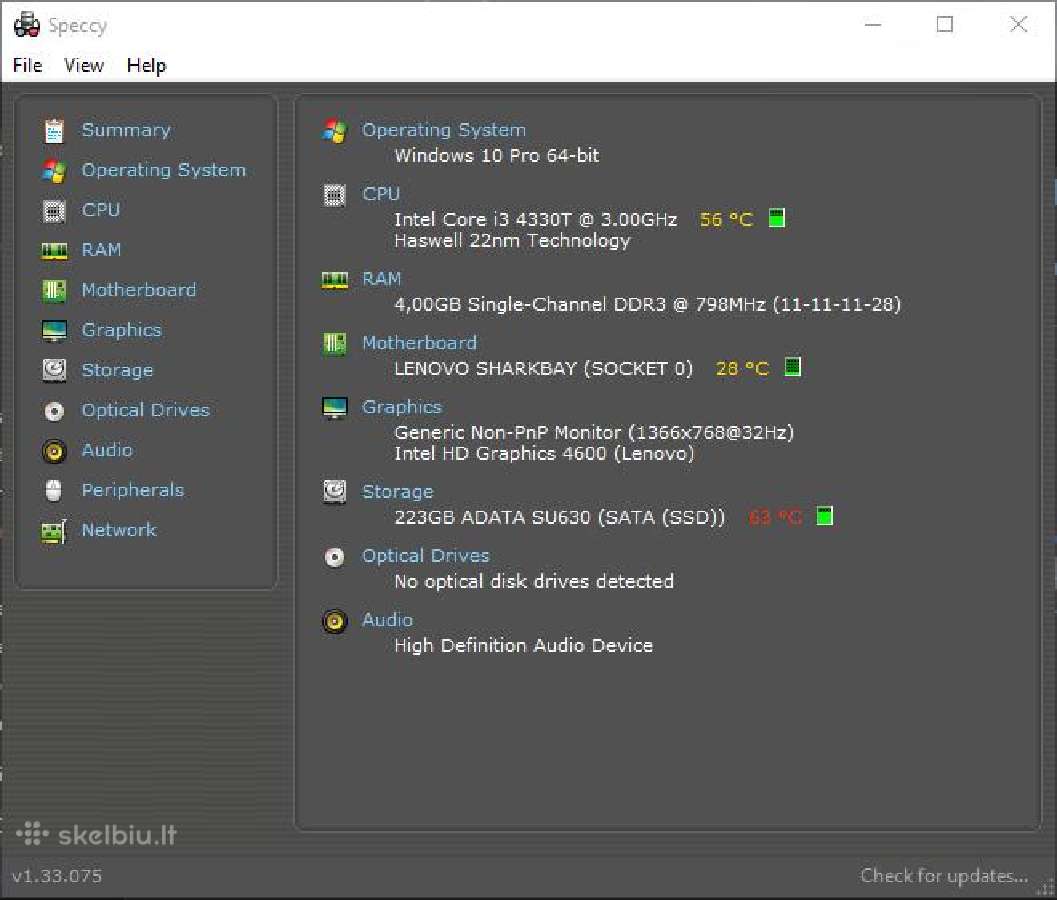This screenshot has height=900, width=1057.
Task: Click 'Intel HD Graphics 4600 (Lenovo)' text
Action: coord(544,454)
